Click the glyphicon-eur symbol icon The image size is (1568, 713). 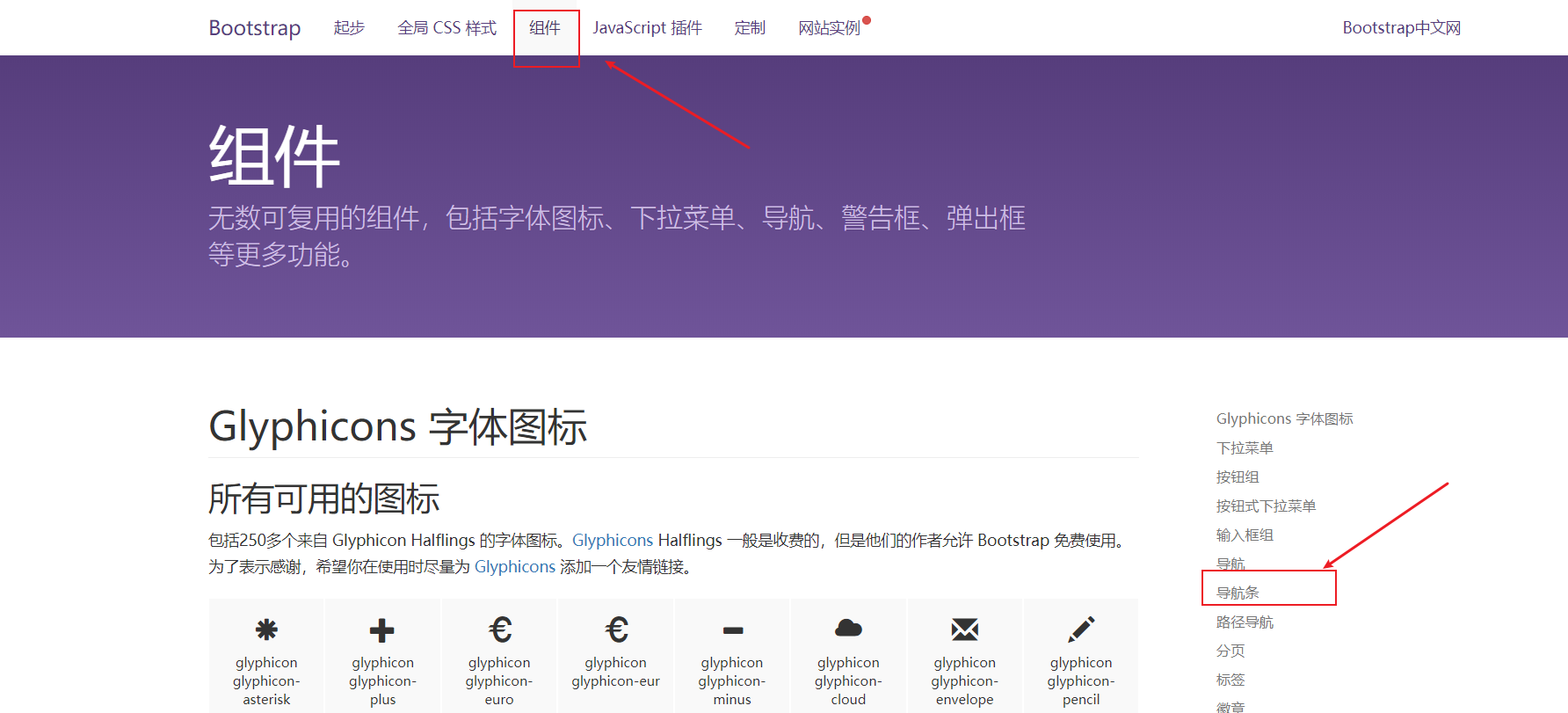pos(617,629)
